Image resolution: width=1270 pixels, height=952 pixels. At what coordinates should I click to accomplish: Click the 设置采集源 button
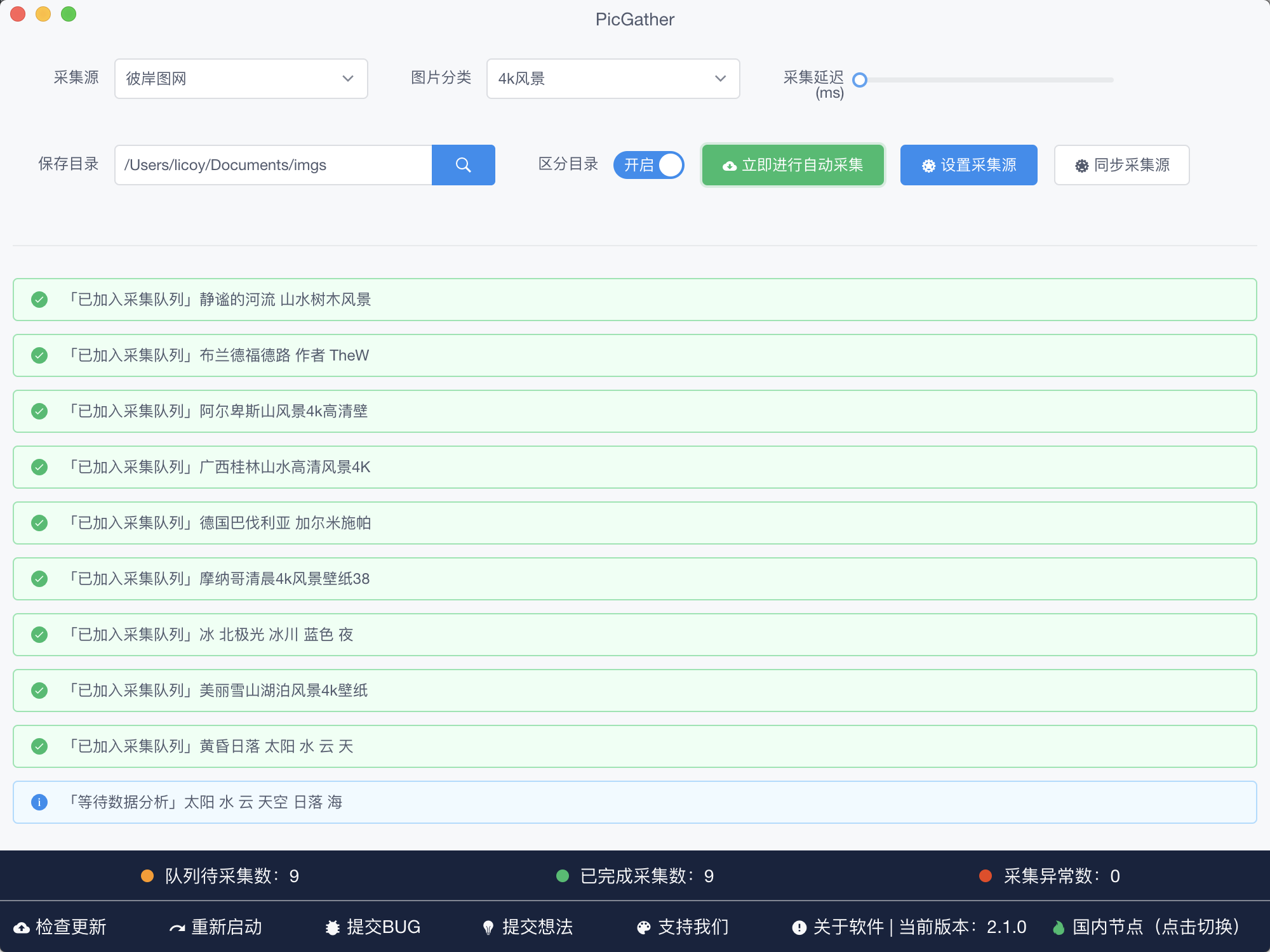pyautogui.click(x=968, y=165)
